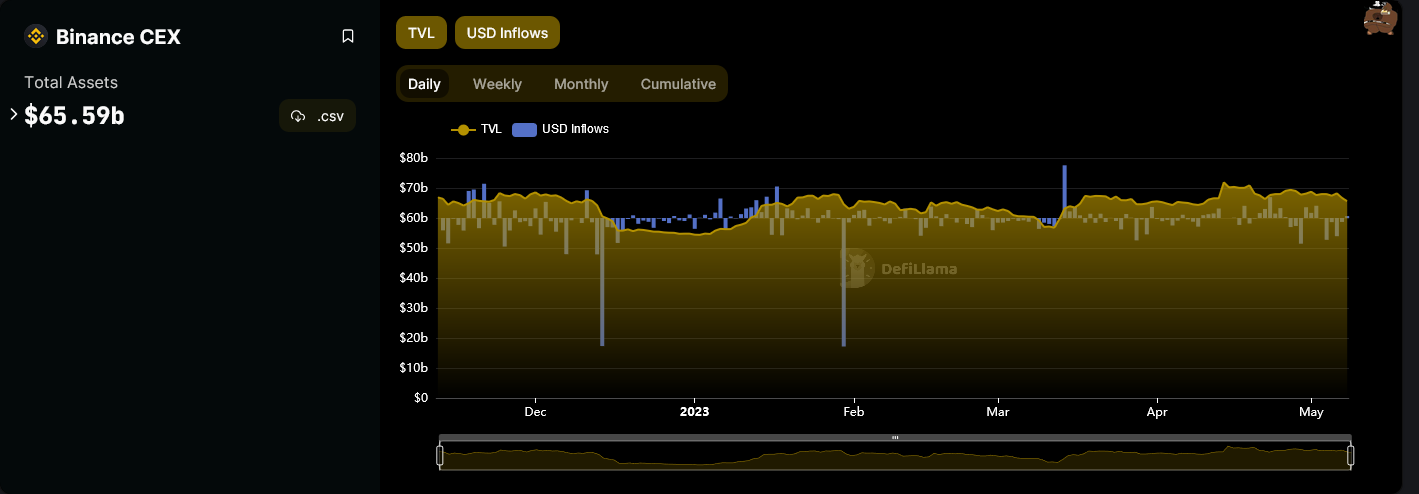This screenshot has height=494, width=1419.
Task: Click the right range slider handle
Action: pyautogui.click(x=1351, y=456)
